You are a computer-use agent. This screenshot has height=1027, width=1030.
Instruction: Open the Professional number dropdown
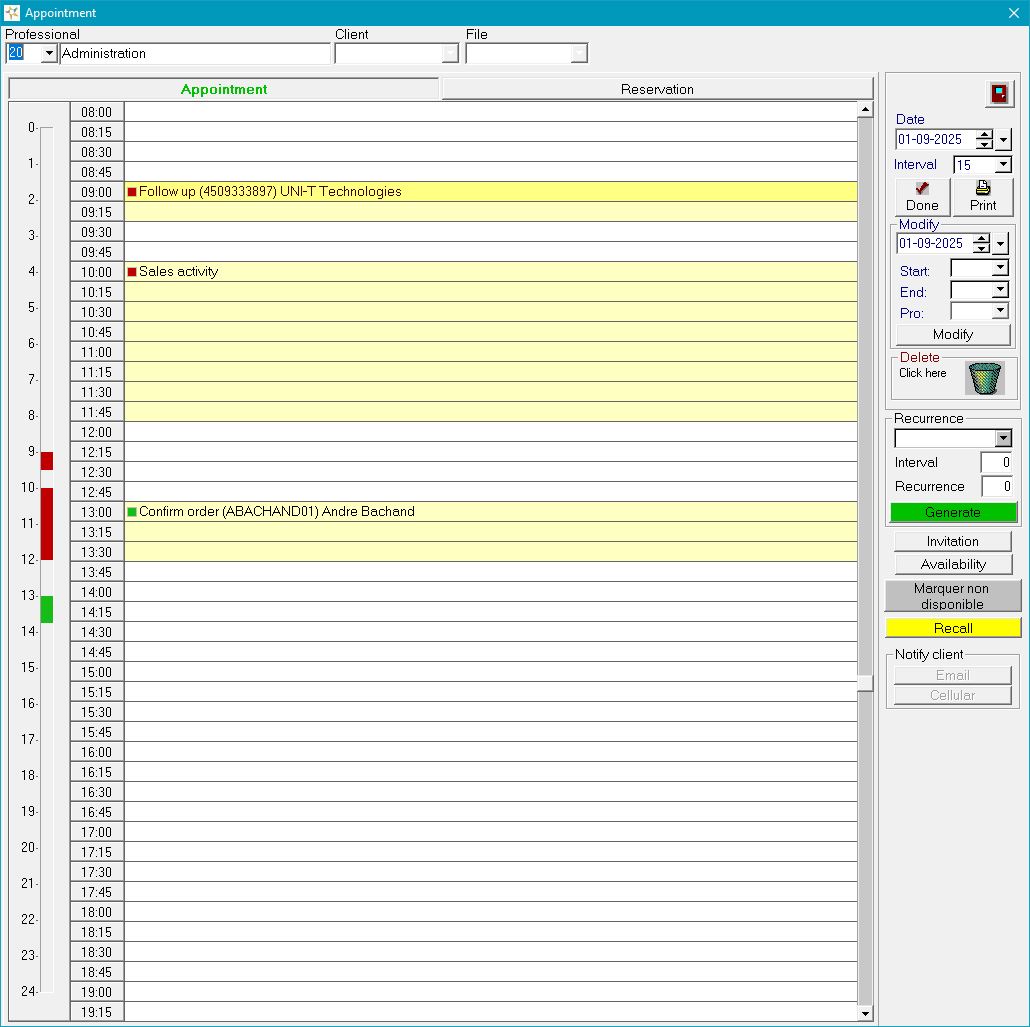[48, 54]
